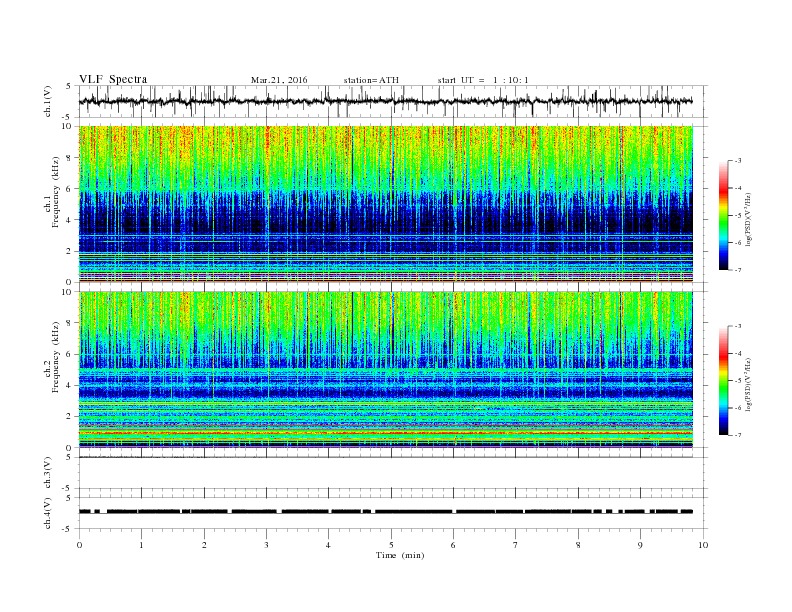Select the "start UT = 1:10:1" header text

tap(483, 80)
